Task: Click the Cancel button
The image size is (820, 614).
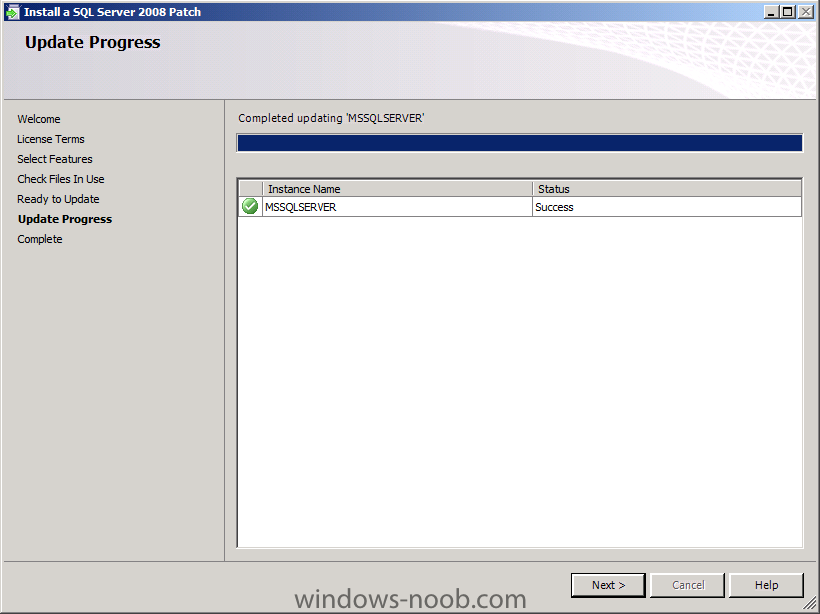Action: tap(688, 585)
